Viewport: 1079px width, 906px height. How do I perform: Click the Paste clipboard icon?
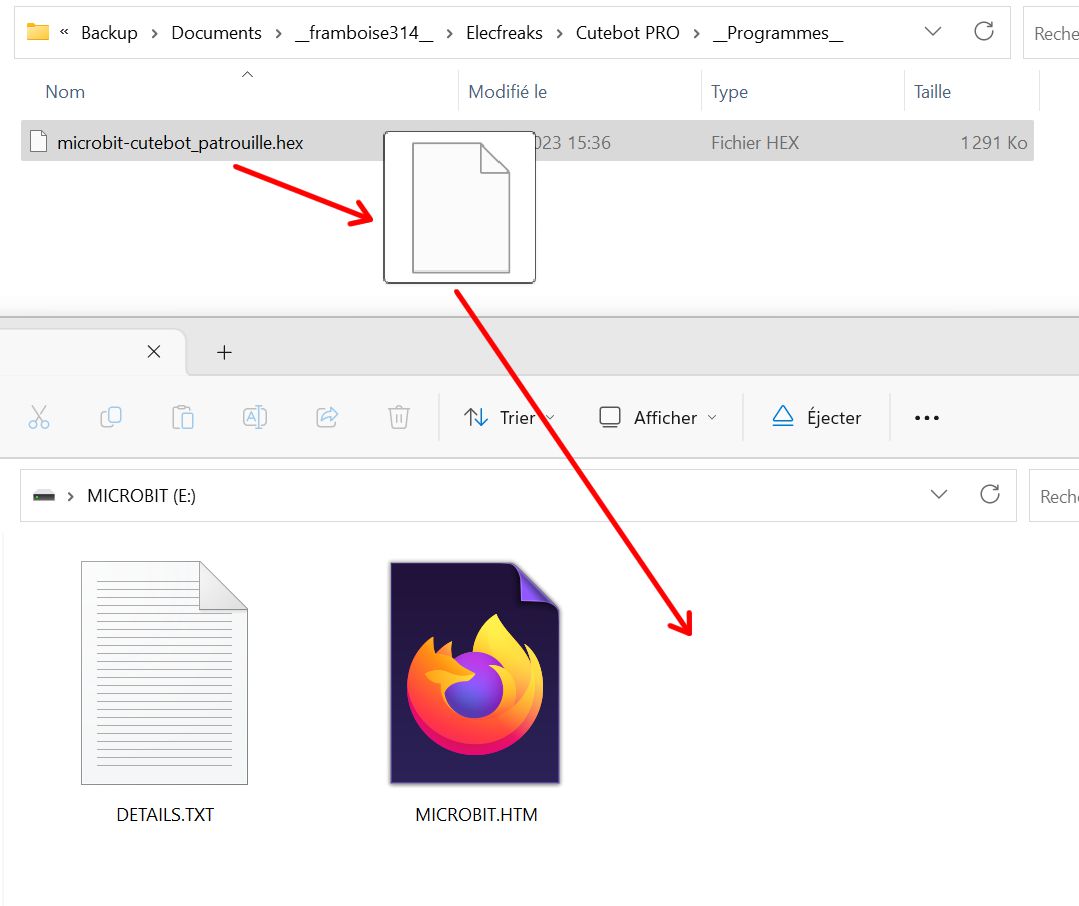click(x=182, y=417)
